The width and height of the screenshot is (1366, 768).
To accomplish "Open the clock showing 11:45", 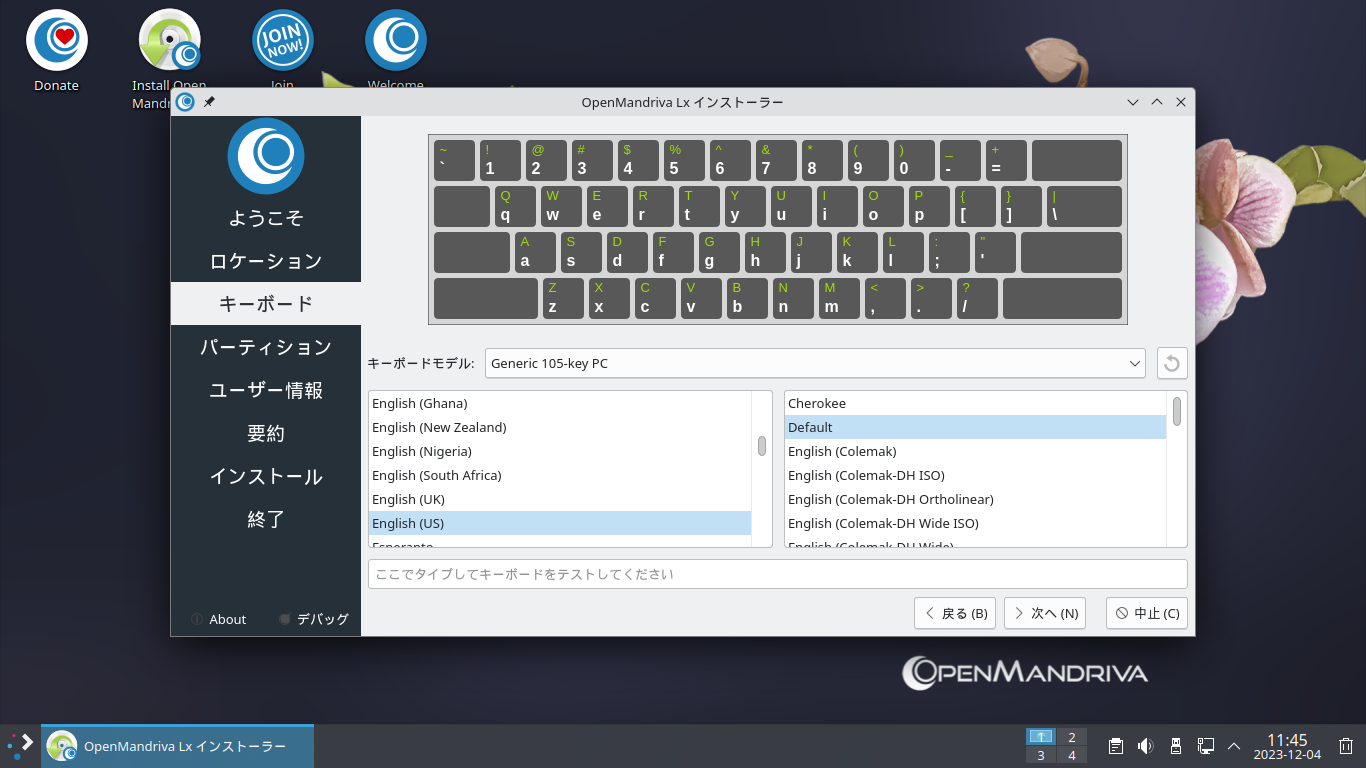I will tap(1287, 746).
